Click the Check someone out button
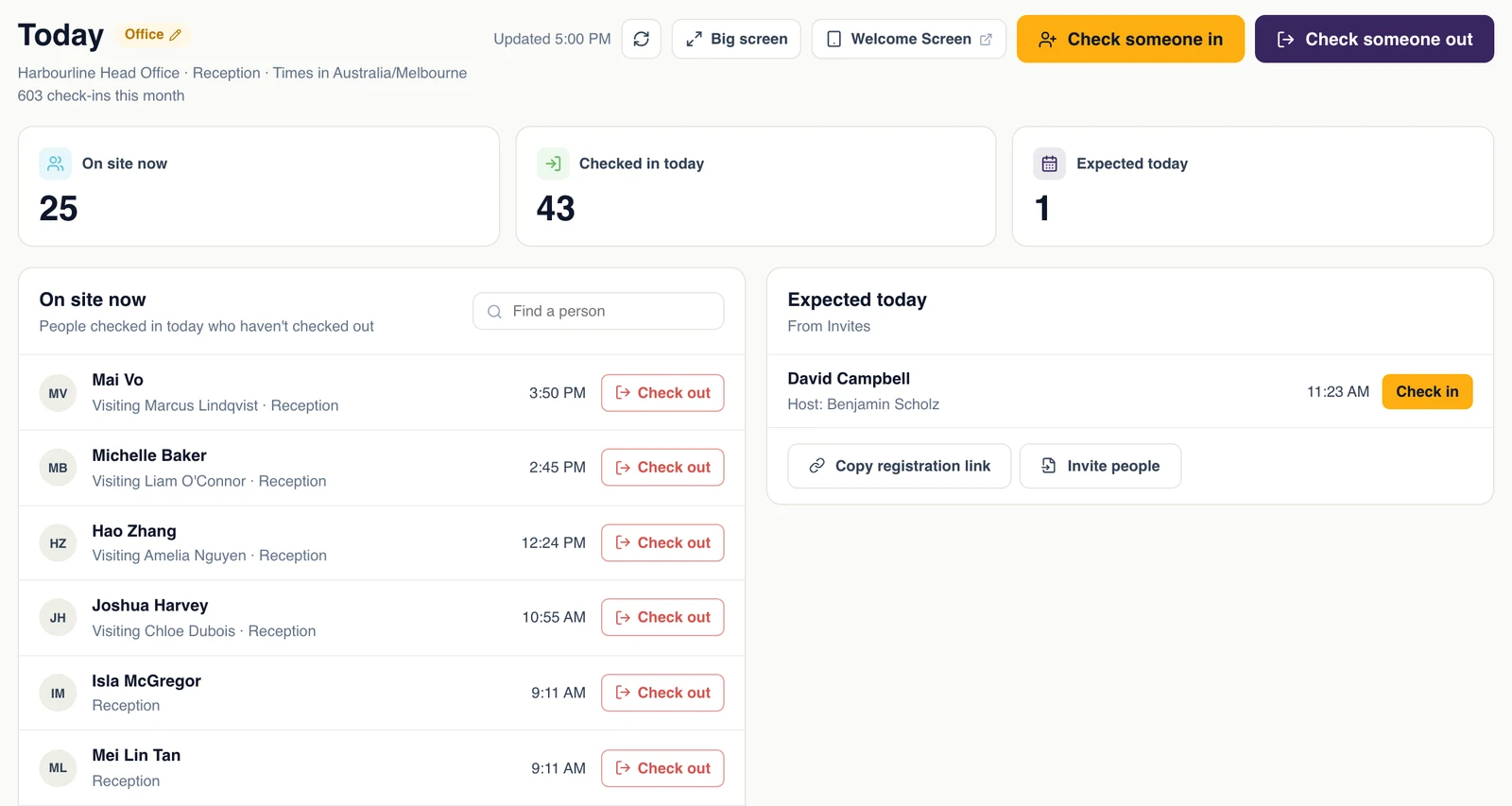1512x806 pixels. 1374,39
